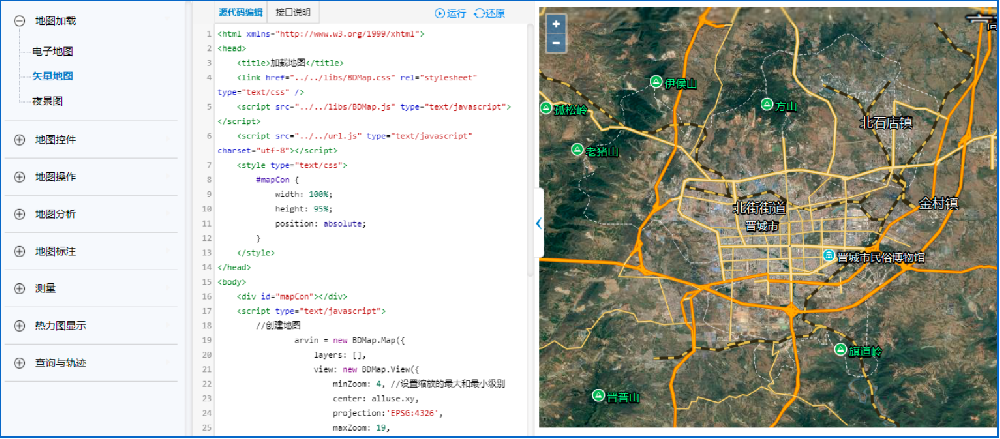Viewport: 1000px width, 439px height.
Task: Click code line 22 with minZoom
Action: pos(418,383)
